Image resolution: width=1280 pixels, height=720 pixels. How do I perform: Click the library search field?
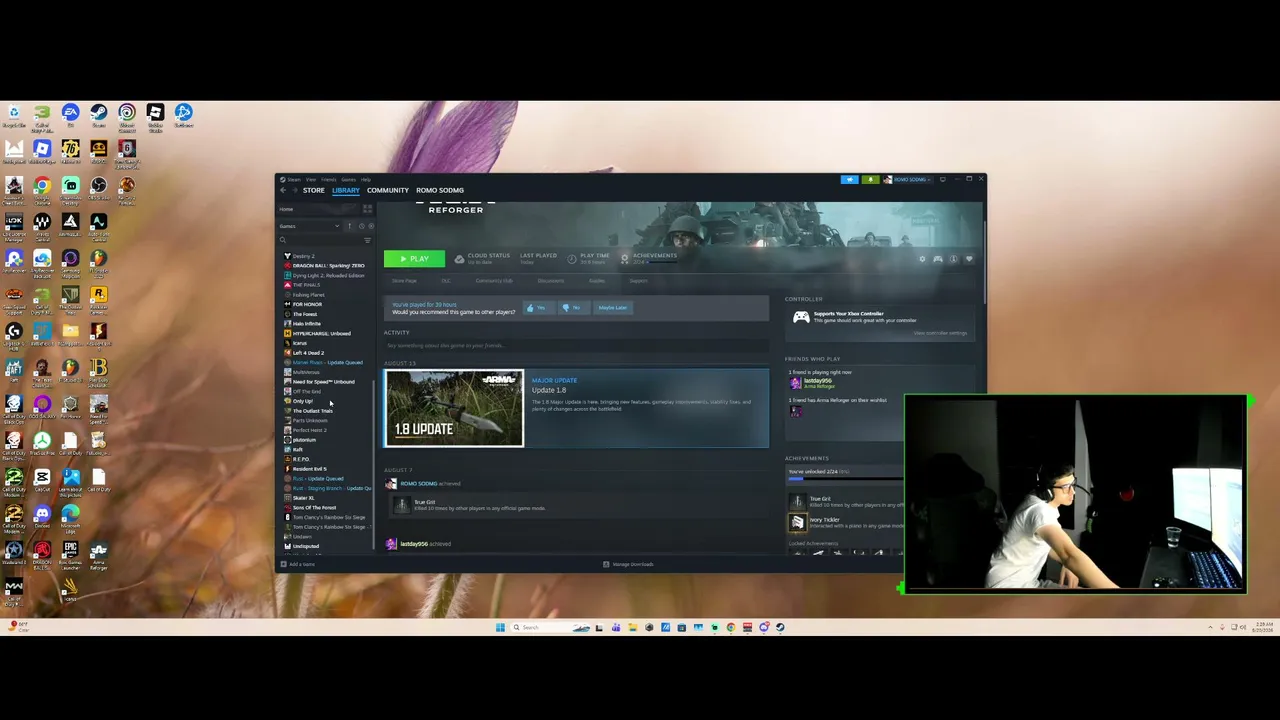[x=320, y=240]
